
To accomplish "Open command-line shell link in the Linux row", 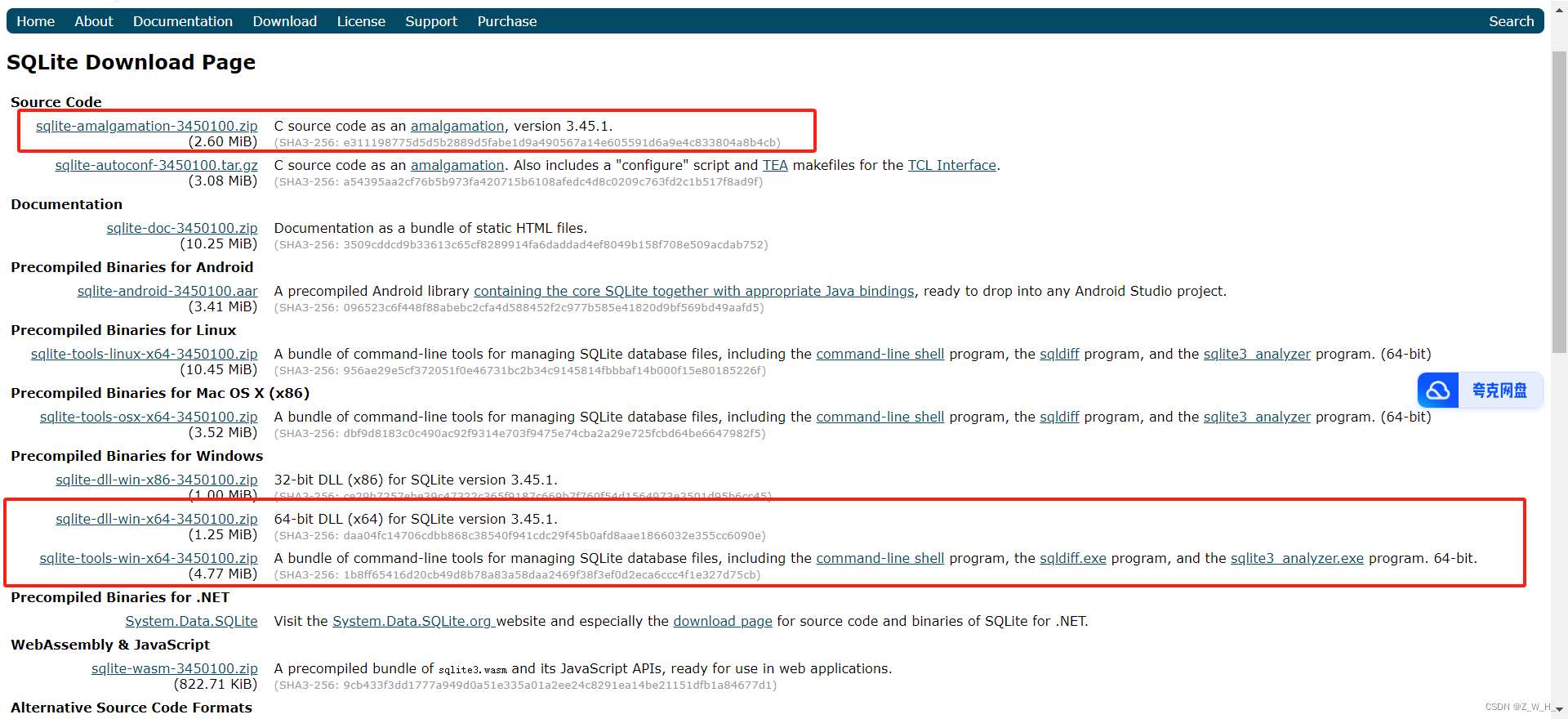I will click(880, 354).
